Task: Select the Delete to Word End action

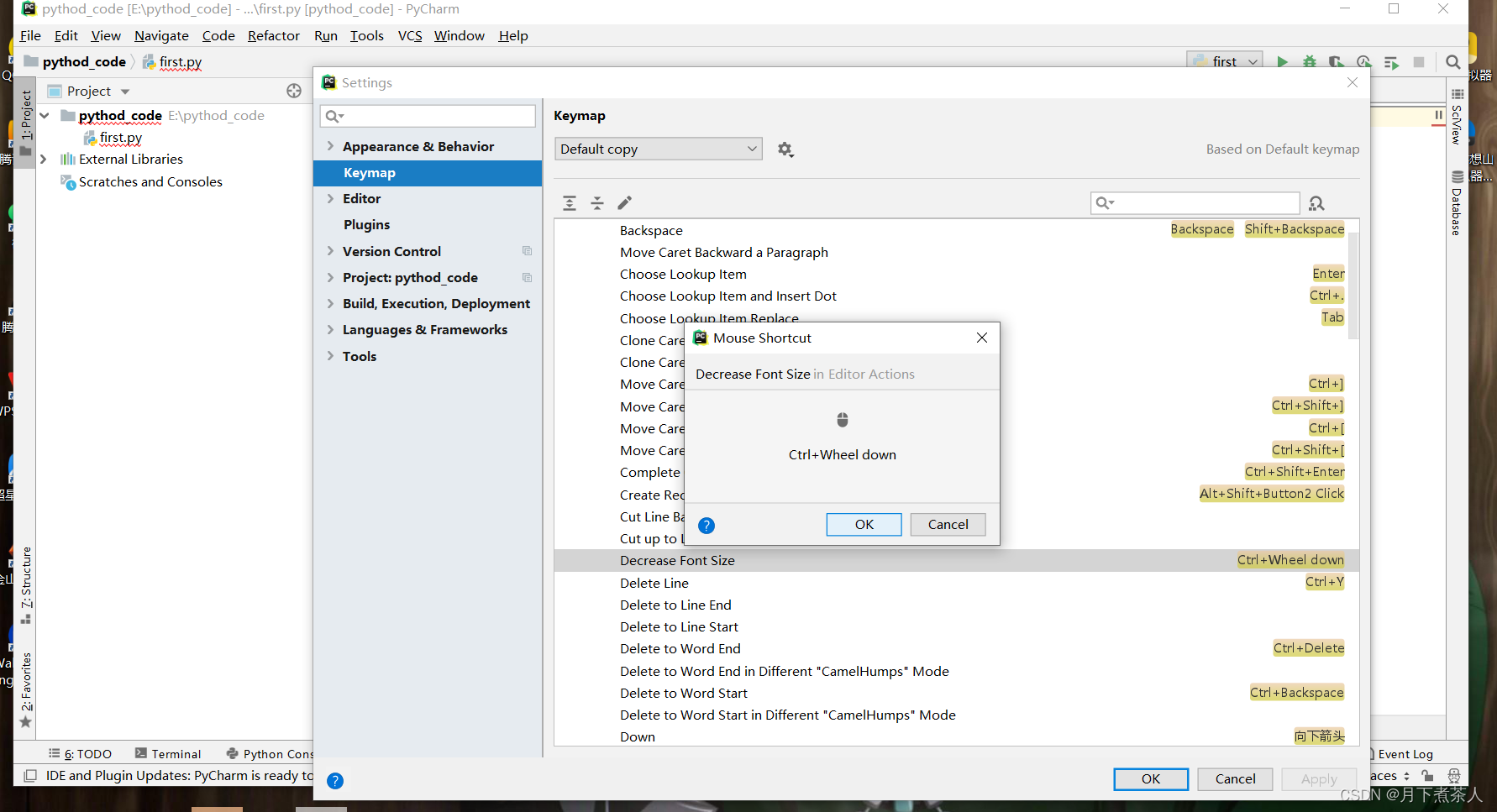Action: click(957, 648)
